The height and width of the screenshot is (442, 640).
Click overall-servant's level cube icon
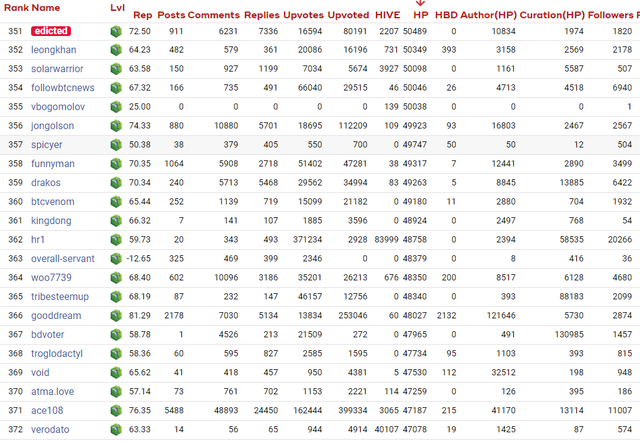[x=116, y=258]
